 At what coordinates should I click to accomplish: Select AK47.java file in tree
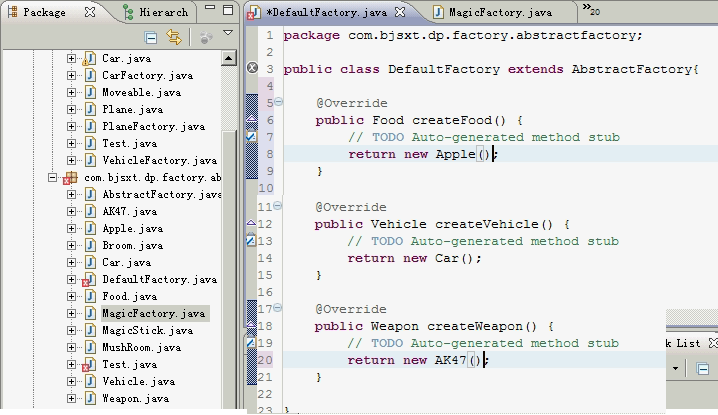click(x=129, y=211)
